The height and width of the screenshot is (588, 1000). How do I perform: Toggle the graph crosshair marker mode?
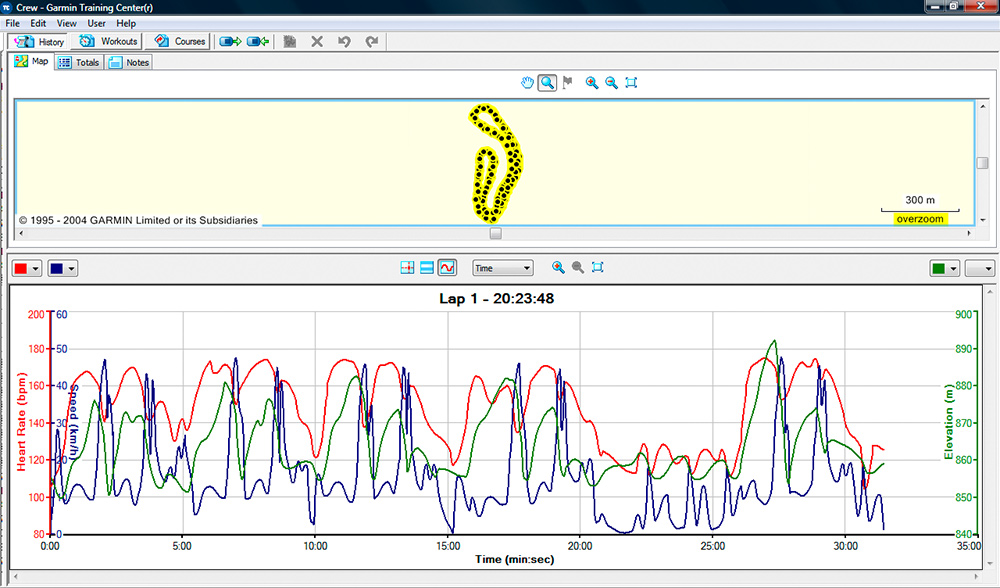tap(407, 268)
